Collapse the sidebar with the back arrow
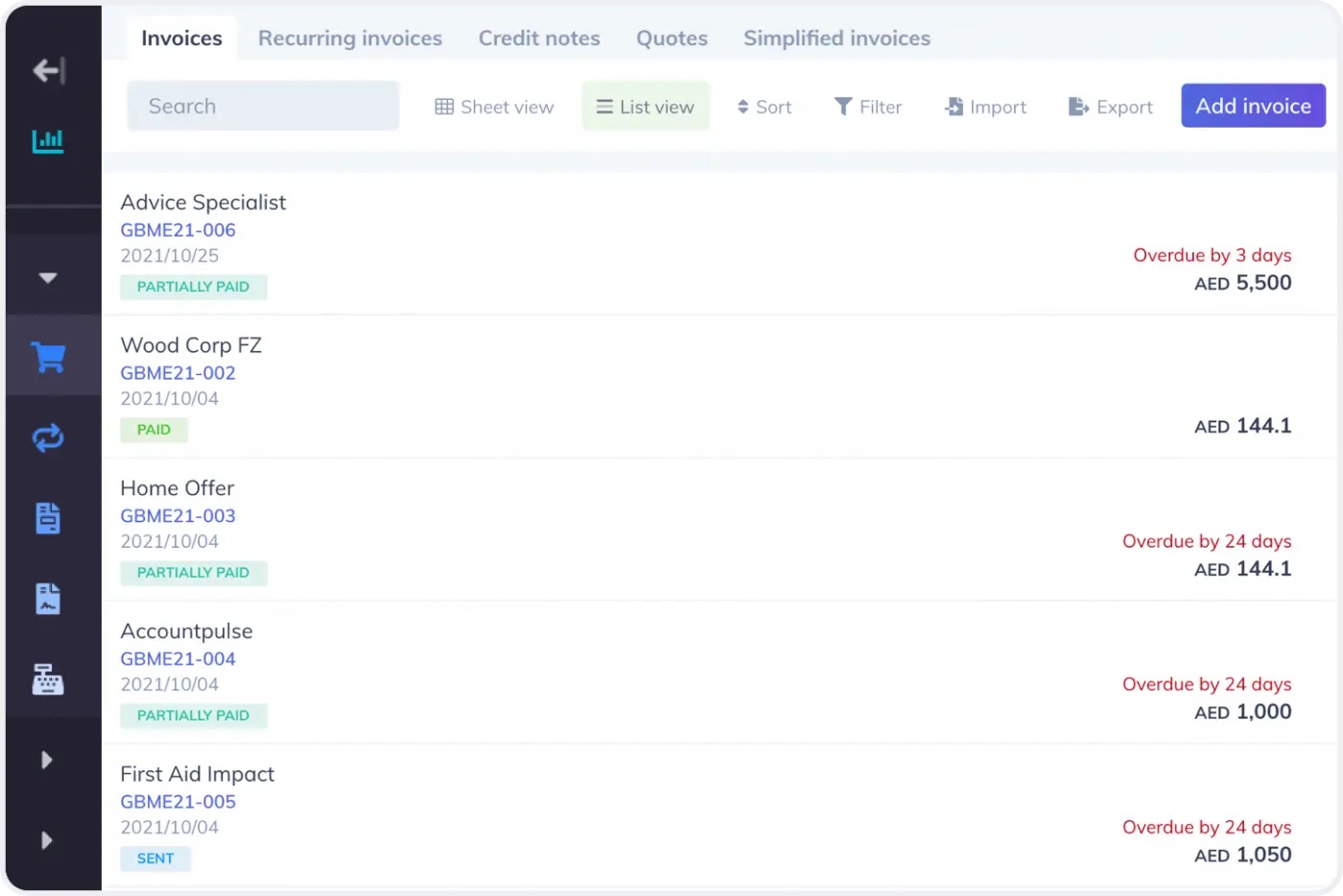 pos(47,70)
